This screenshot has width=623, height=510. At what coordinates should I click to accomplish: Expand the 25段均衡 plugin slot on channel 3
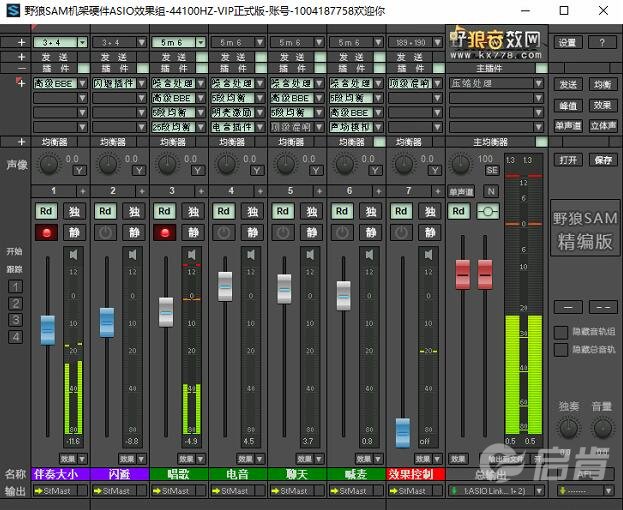(x=201, y=127)
